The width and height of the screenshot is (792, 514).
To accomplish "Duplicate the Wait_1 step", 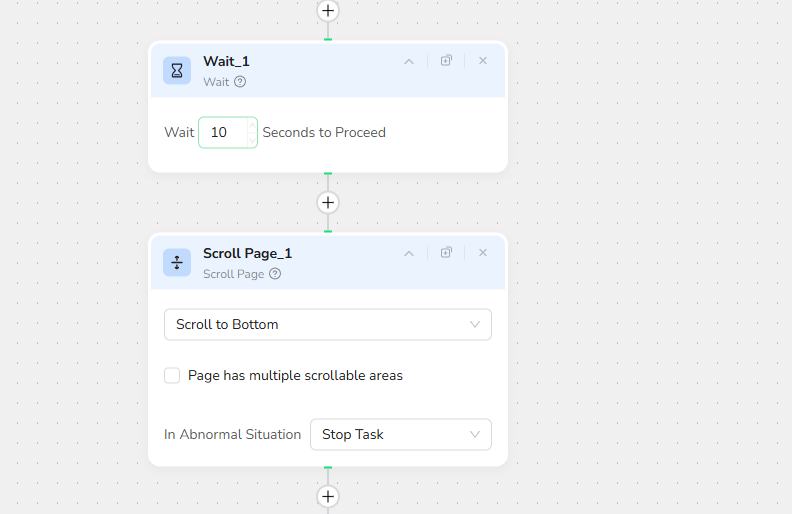I will pos(446,61).
